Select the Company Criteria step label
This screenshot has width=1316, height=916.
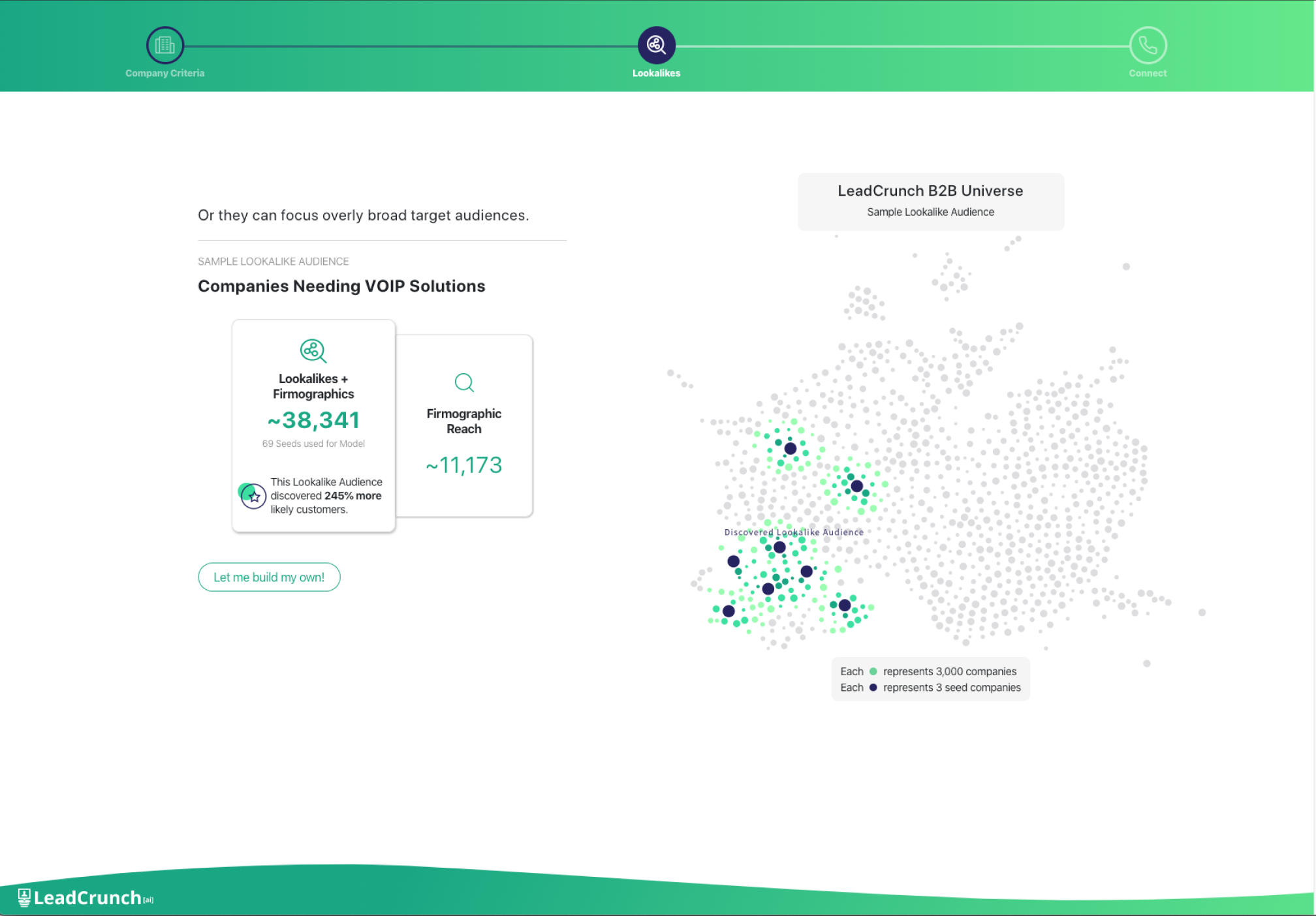[x=165, y=73]
